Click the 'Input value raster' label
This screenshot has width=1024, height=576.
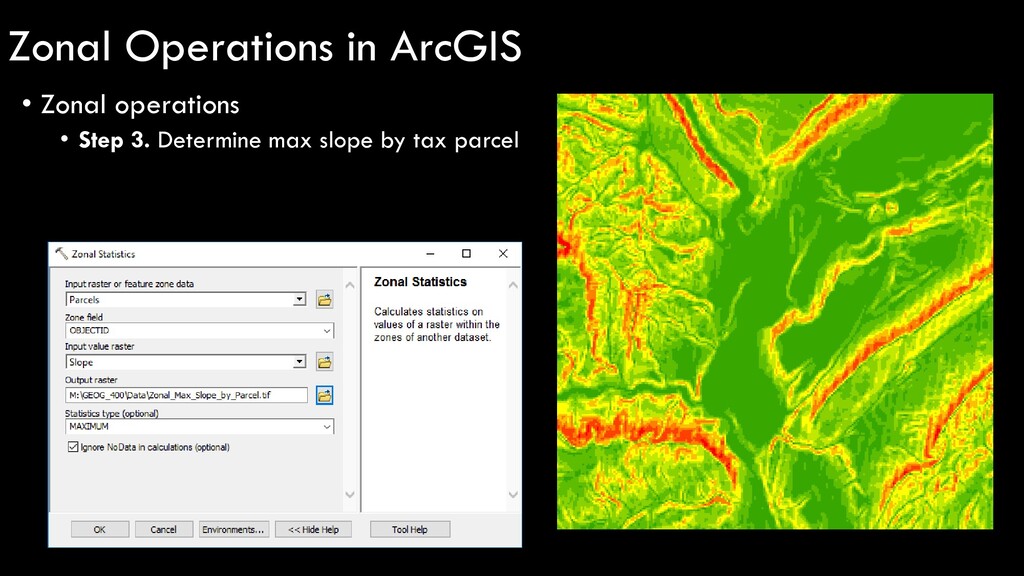pos(99,347)
